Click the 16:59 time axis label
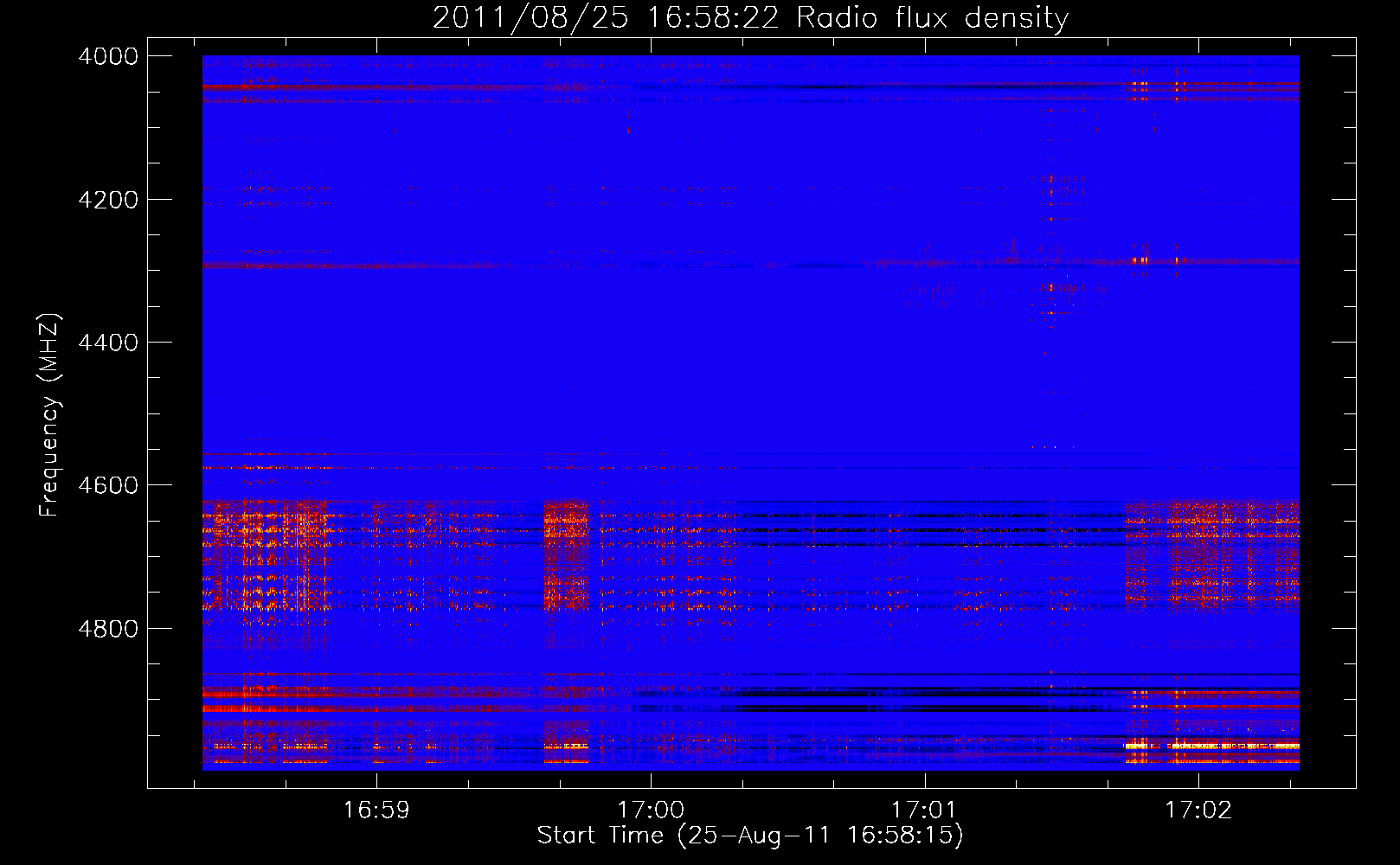 click(376, 810)
